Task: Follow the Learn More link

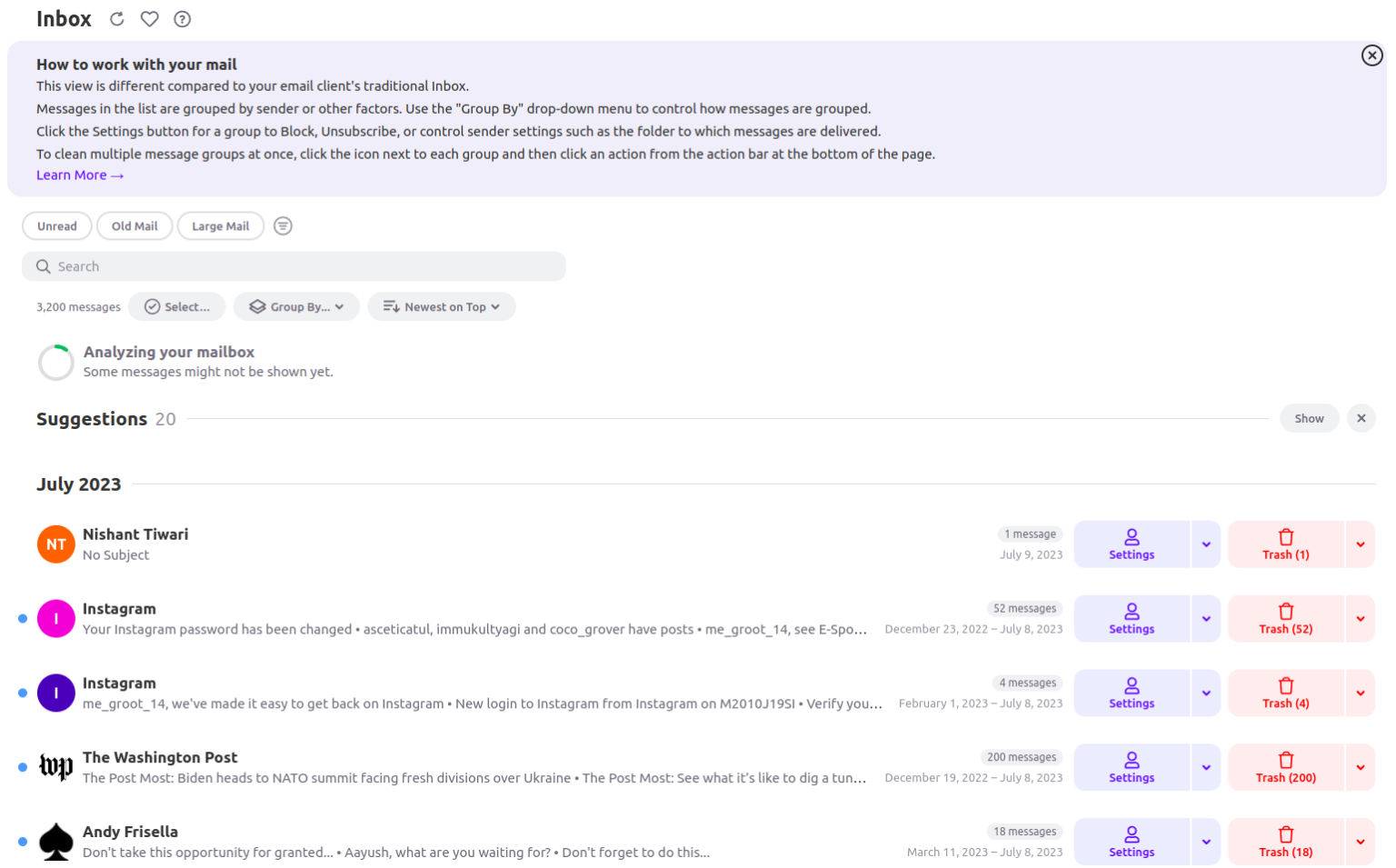Action: coord(80,175)
